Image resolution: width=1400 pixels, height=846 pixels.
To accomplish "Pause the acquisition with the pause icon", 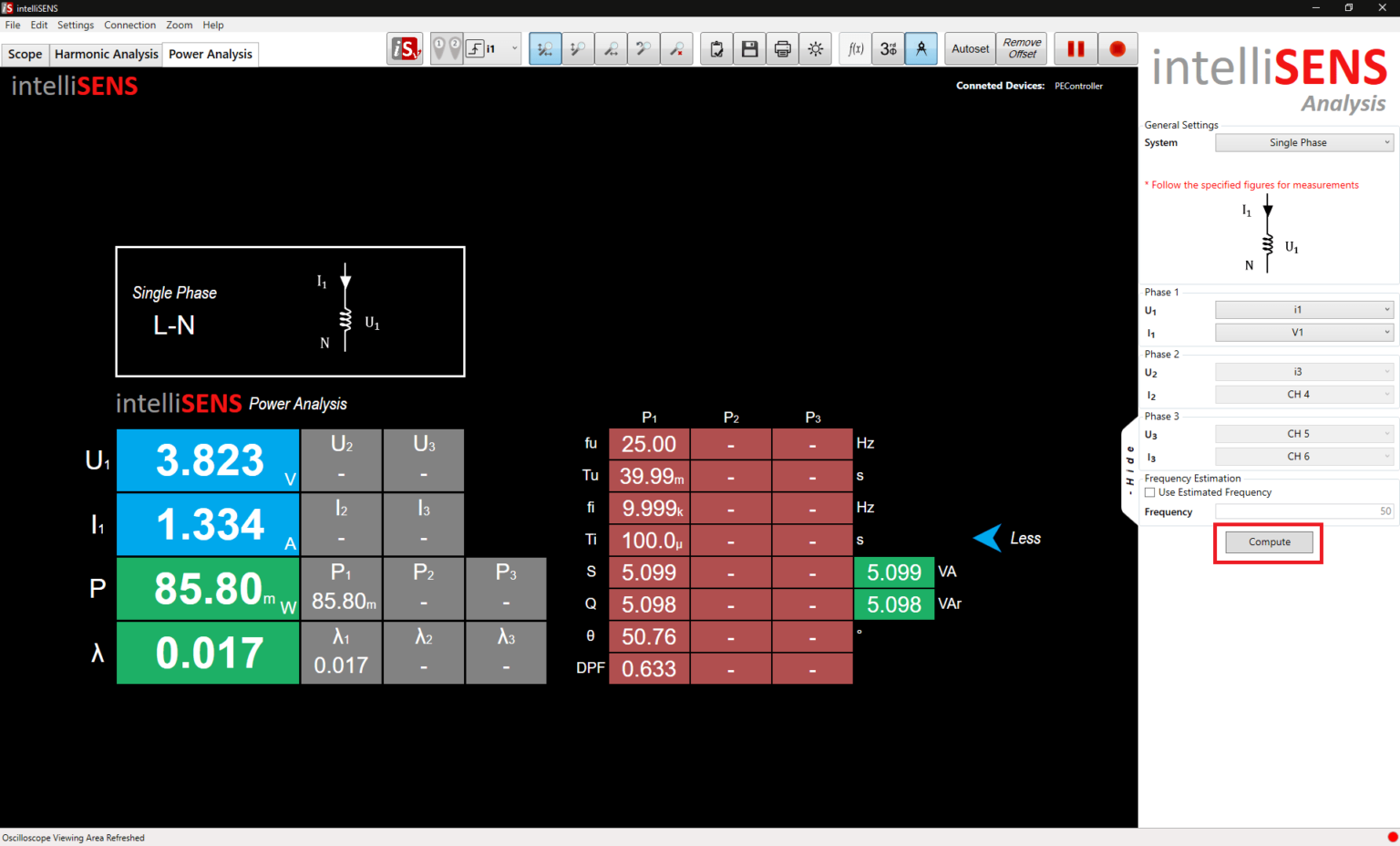I will (1076, 48).
